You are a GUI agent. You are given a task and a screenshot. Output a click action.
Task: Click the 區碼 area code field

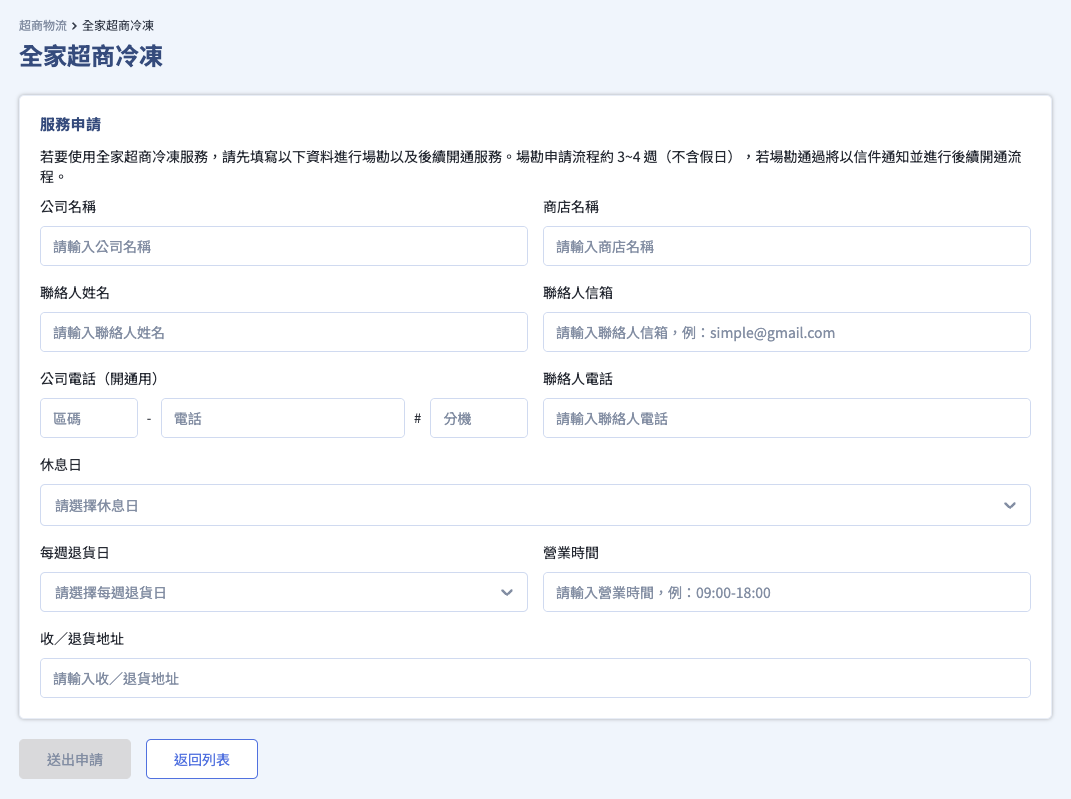[89, 418]
